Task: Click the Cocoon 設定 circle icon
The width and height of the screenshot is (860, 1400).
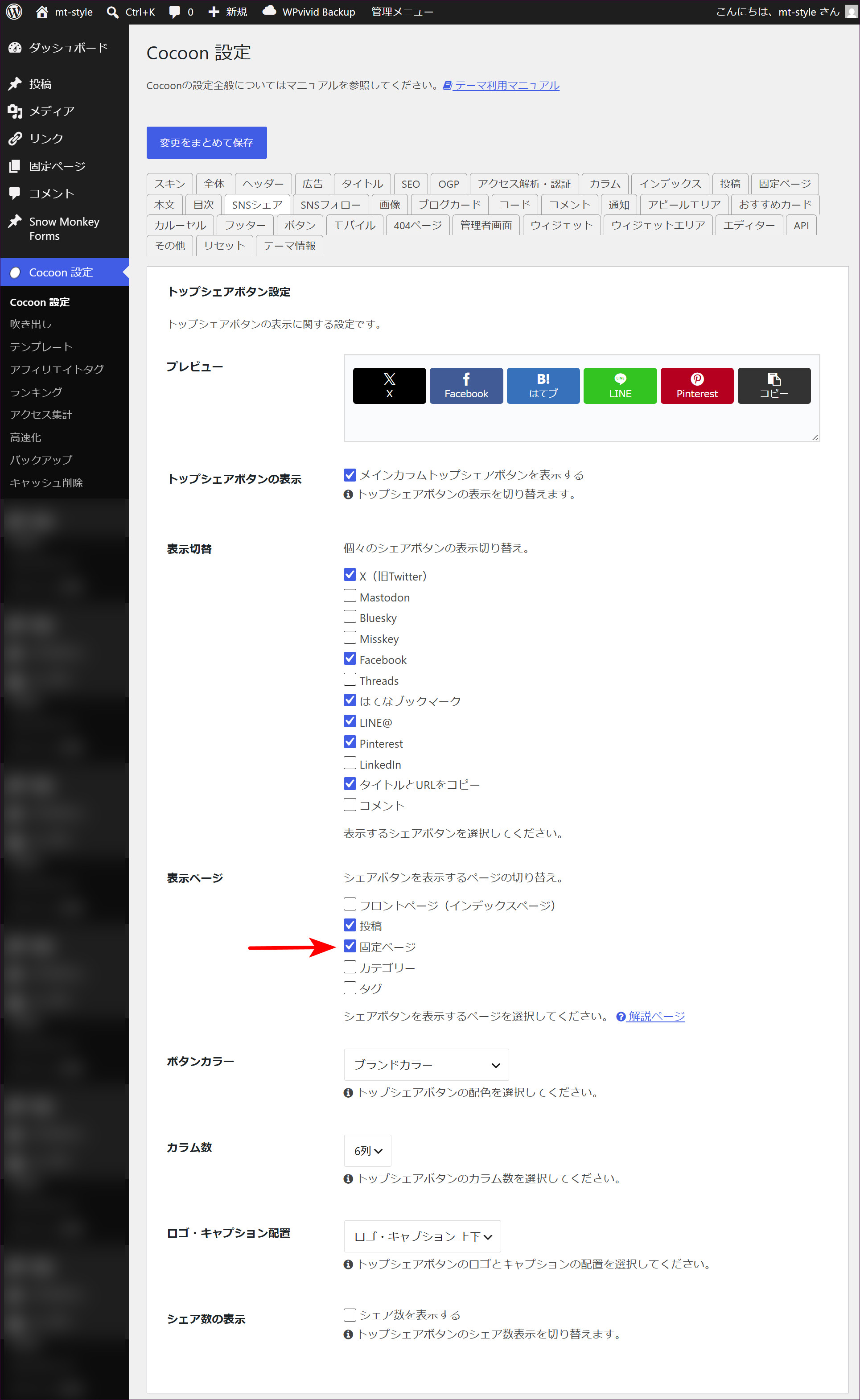Action: pyautogui.click(x=15, y=272)
